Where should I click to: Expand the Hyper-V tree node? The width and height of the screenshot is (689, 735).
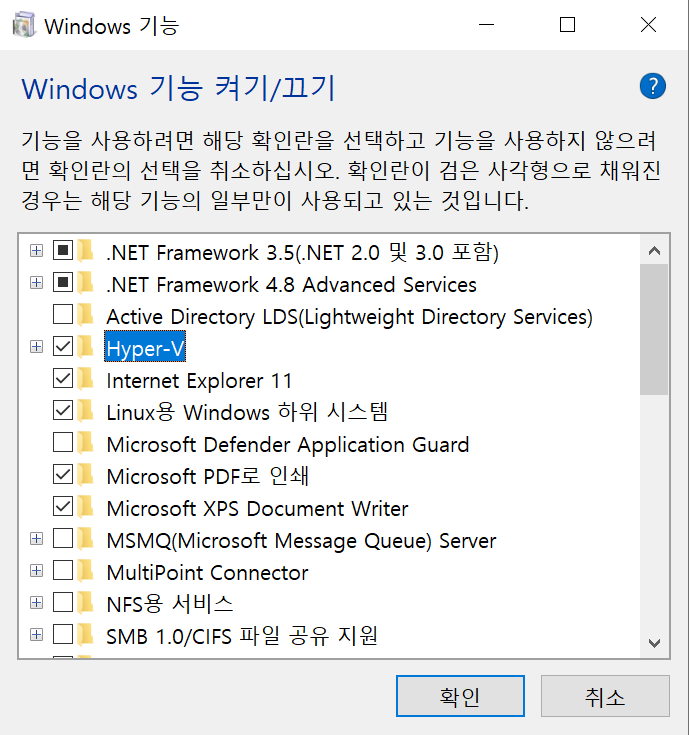[x=36, y=347]
